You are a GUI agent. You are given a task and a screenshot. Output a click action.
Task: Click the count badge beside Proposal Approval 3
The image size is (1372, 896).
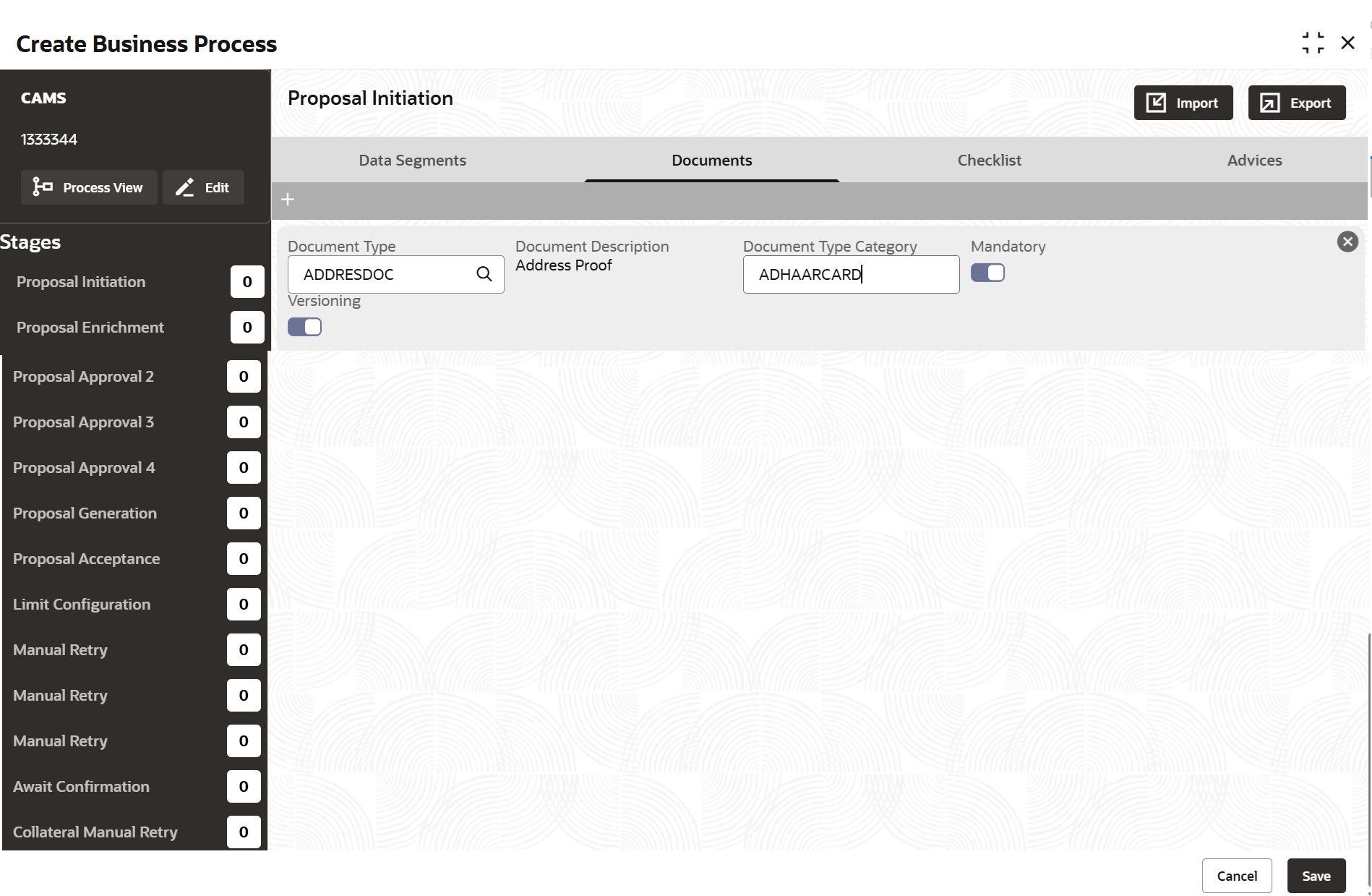click(x=244, y=422)
